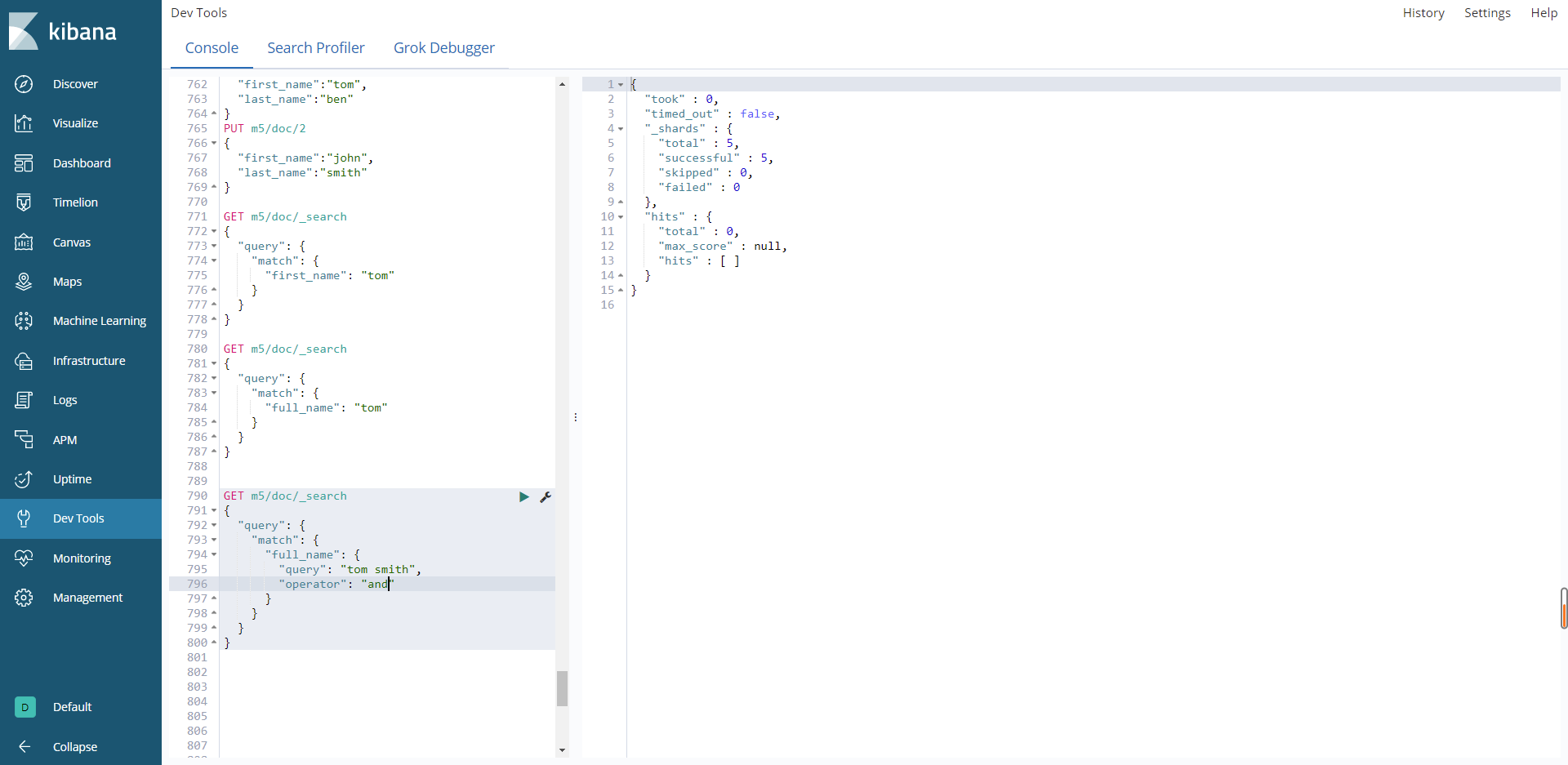Image resolution: width=1568 pixels, height=765 pixels.
Task: Open Management gear icon
Action: click(24, 598)
